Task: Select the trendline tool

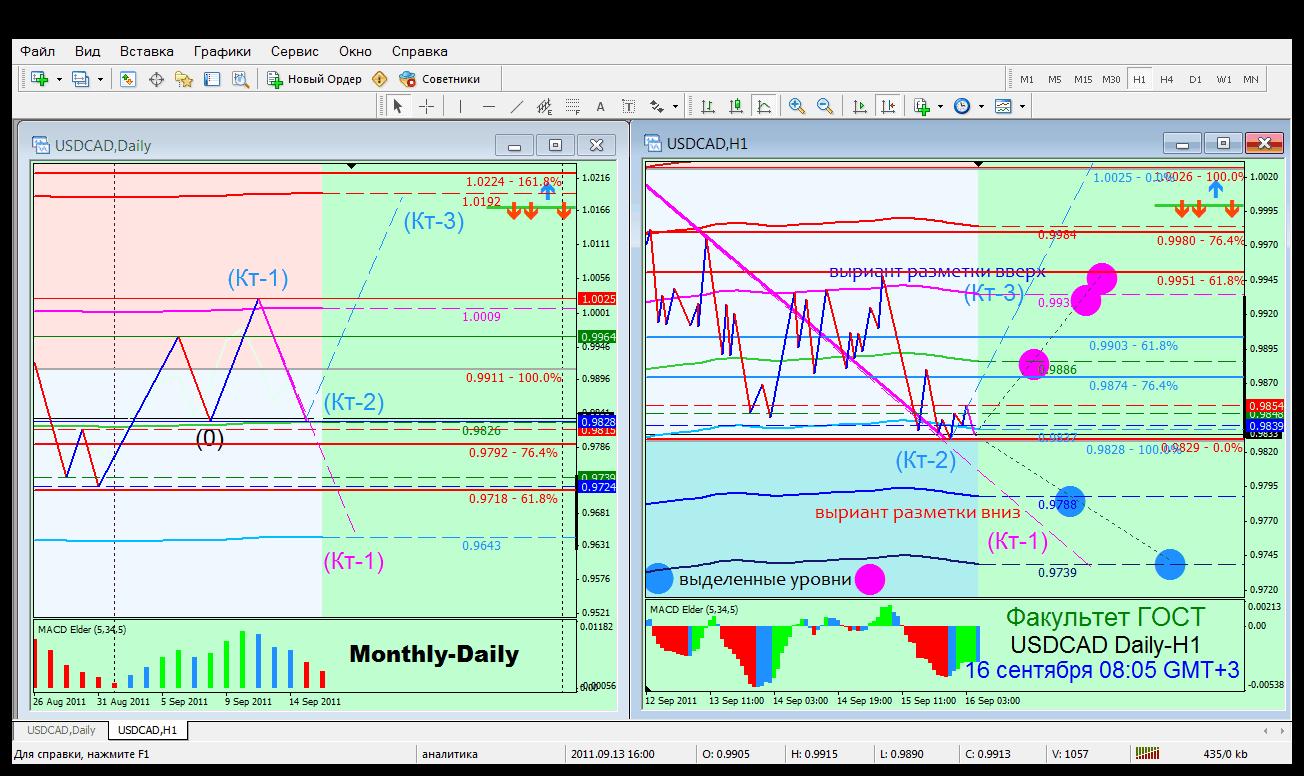Action: [x=516, y=106]
